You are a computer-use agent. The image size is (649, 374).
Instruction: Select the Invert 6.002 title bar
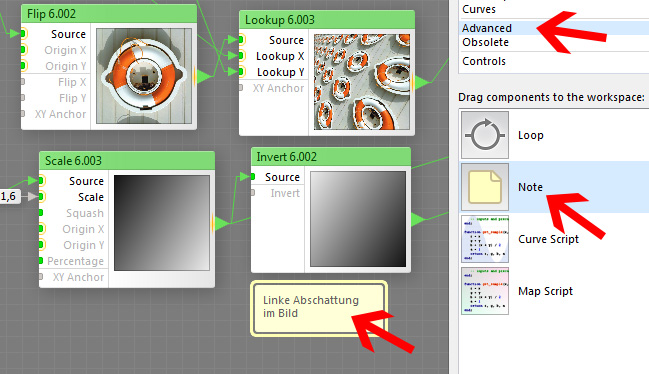331,157
